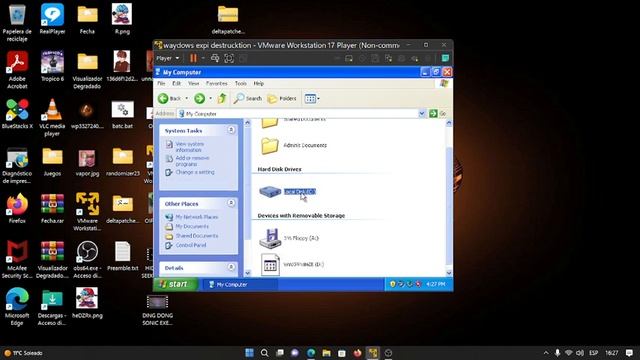Go forward using the green Forward arrow

pyautogui.click(x=199, y=98)
